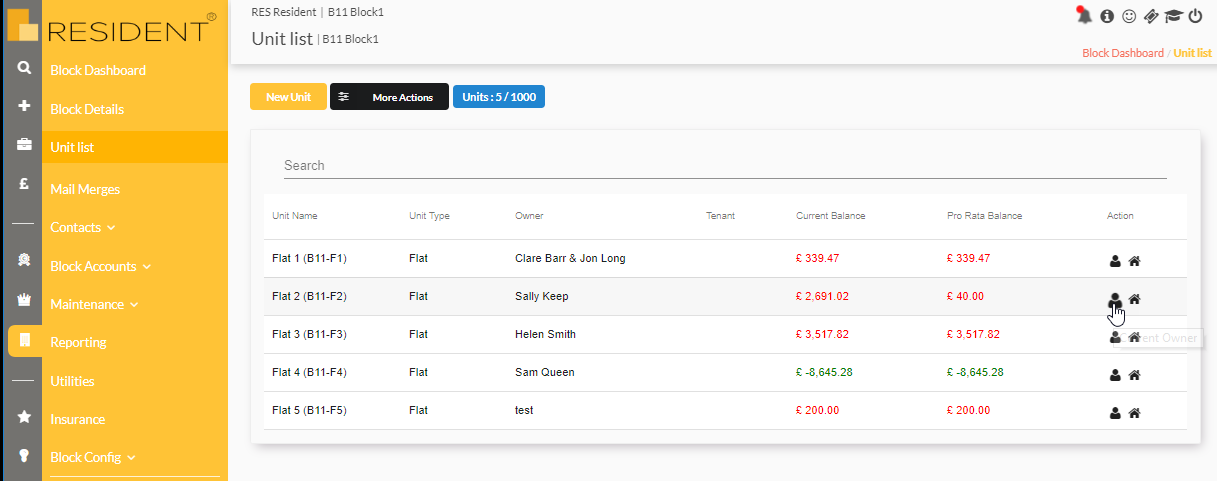The width and height of the screenshot is (1217, 481).
Task: Open Mail Merges in the sidebar
Action: (x=85, y=189)
